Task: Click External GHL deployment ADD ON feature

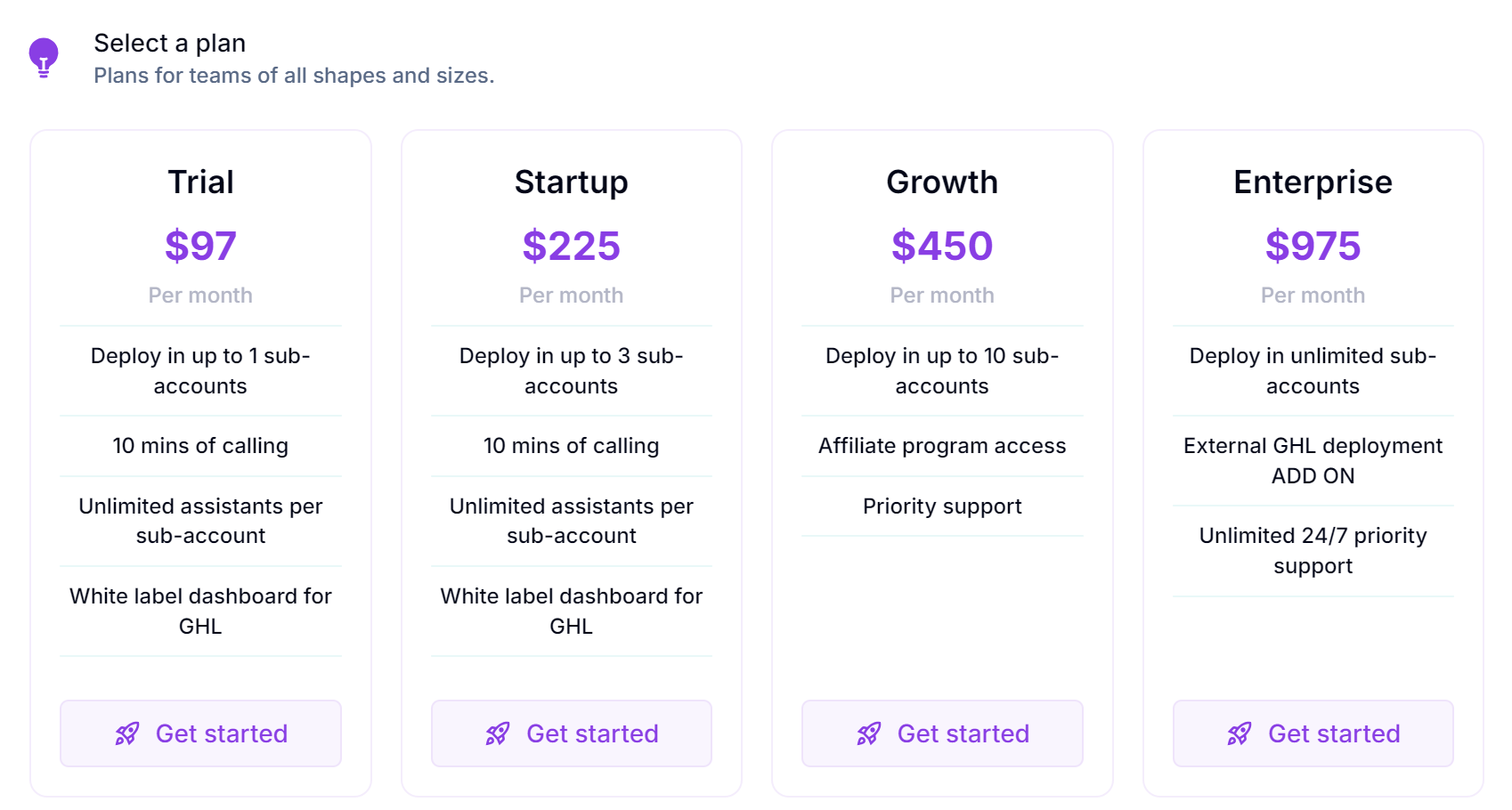Action: click(1312, 460)
